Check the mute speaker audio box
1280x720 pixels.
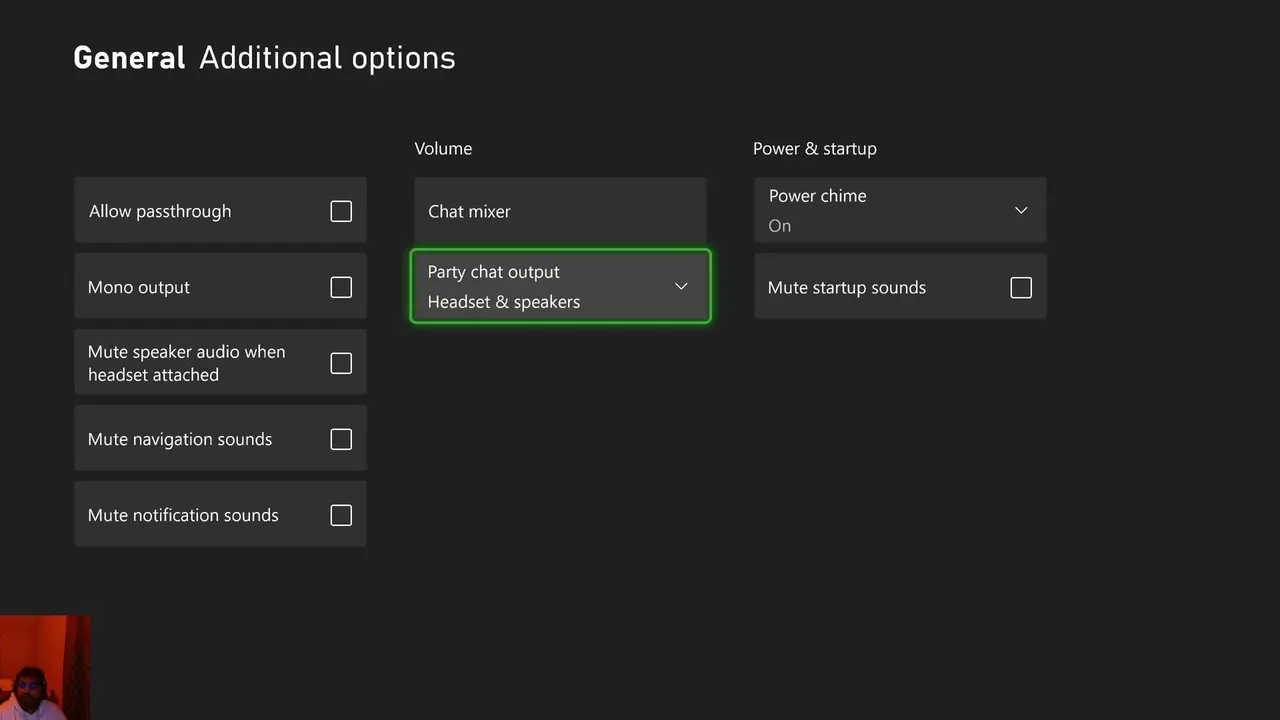click(x=341, y=363)
